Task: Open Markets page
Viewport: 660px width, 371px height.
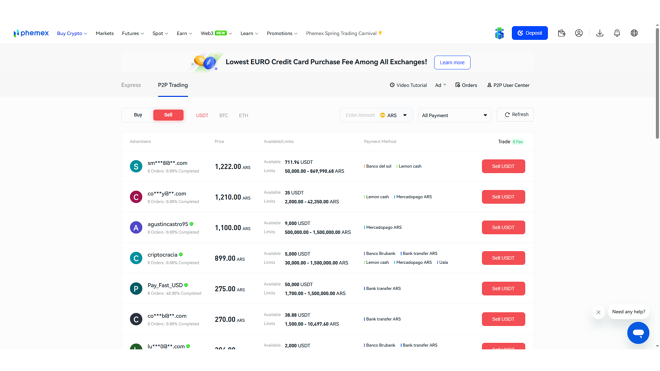Action: 104,33
